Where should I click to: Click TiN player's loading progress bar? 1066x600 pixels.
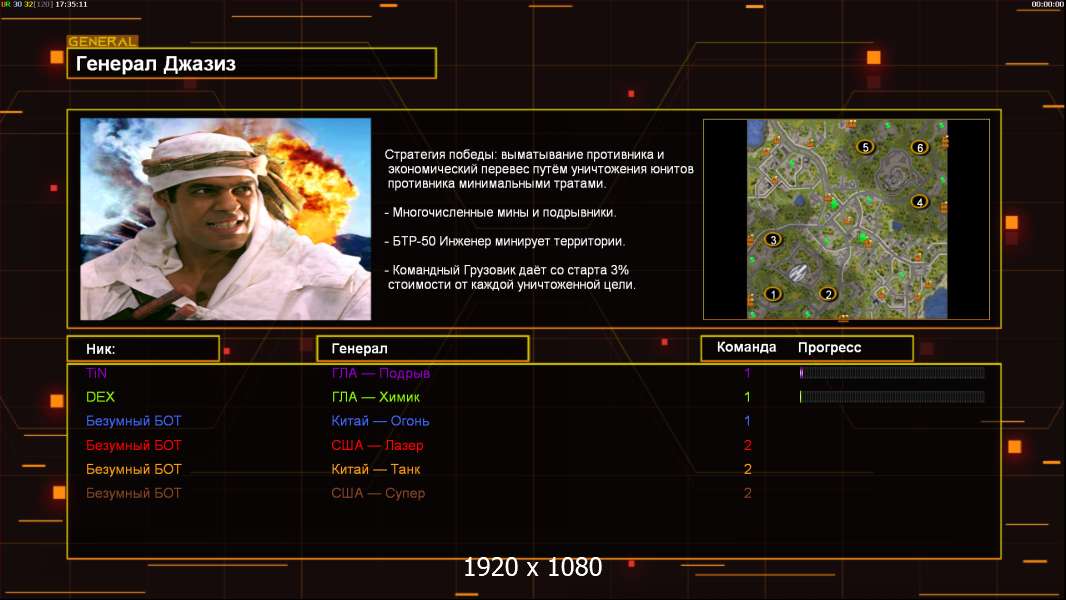pos(892,373)
